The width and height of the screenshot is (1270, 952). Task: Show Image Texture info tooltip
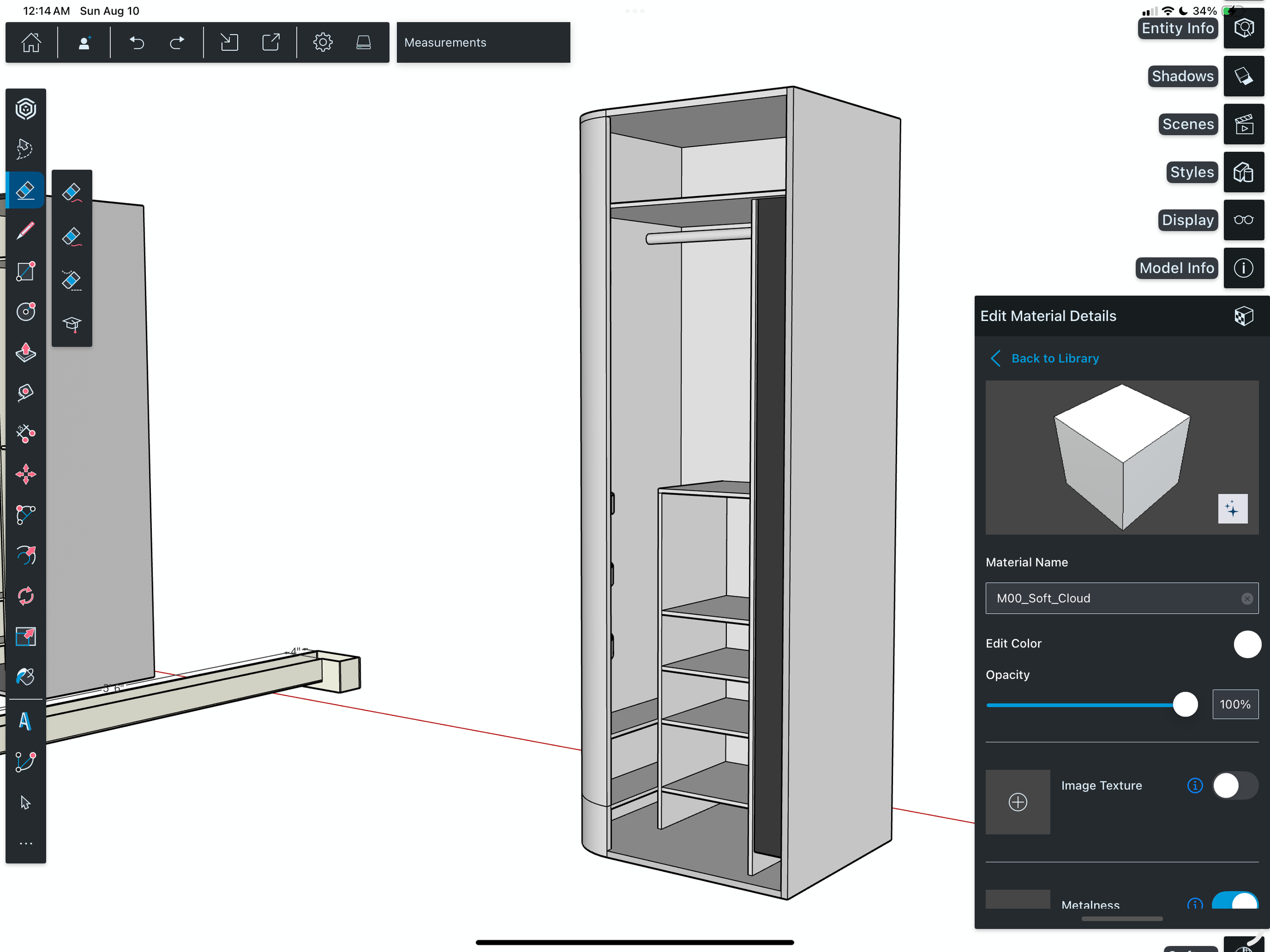pos(1195,785)
